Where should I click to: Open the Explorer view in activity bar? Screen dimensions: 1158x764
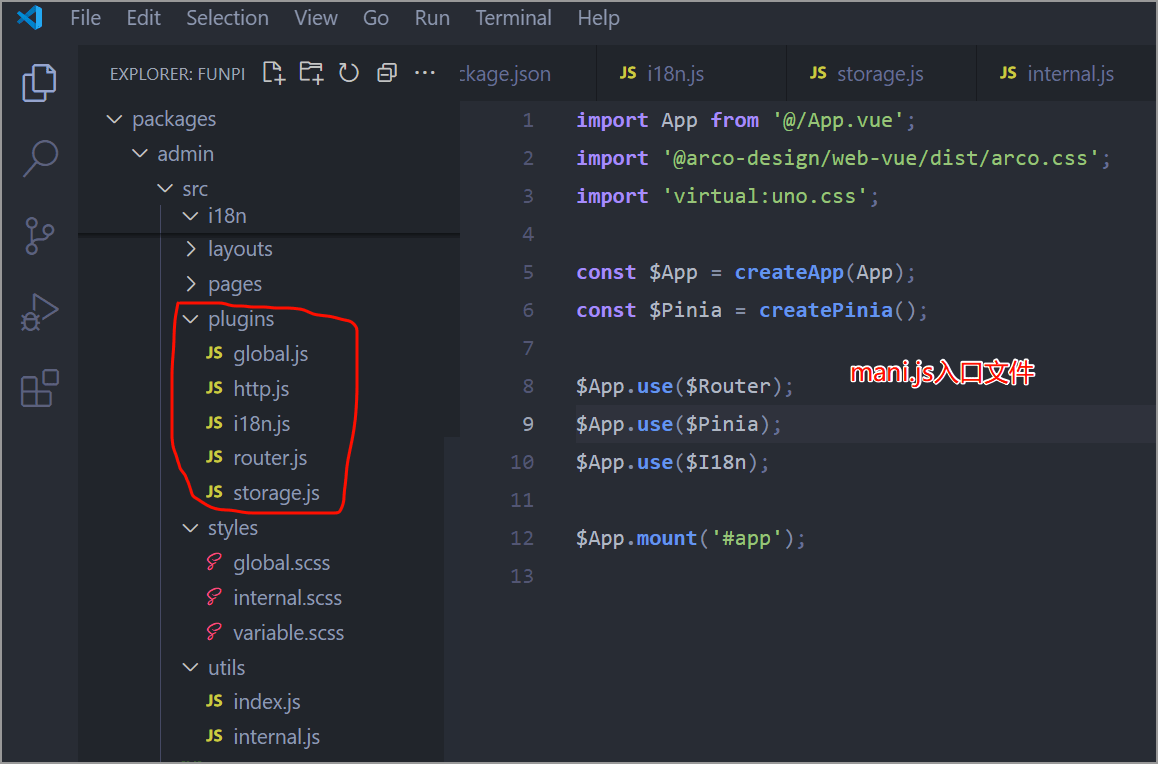pyautogui.click(x=40, y=83)
